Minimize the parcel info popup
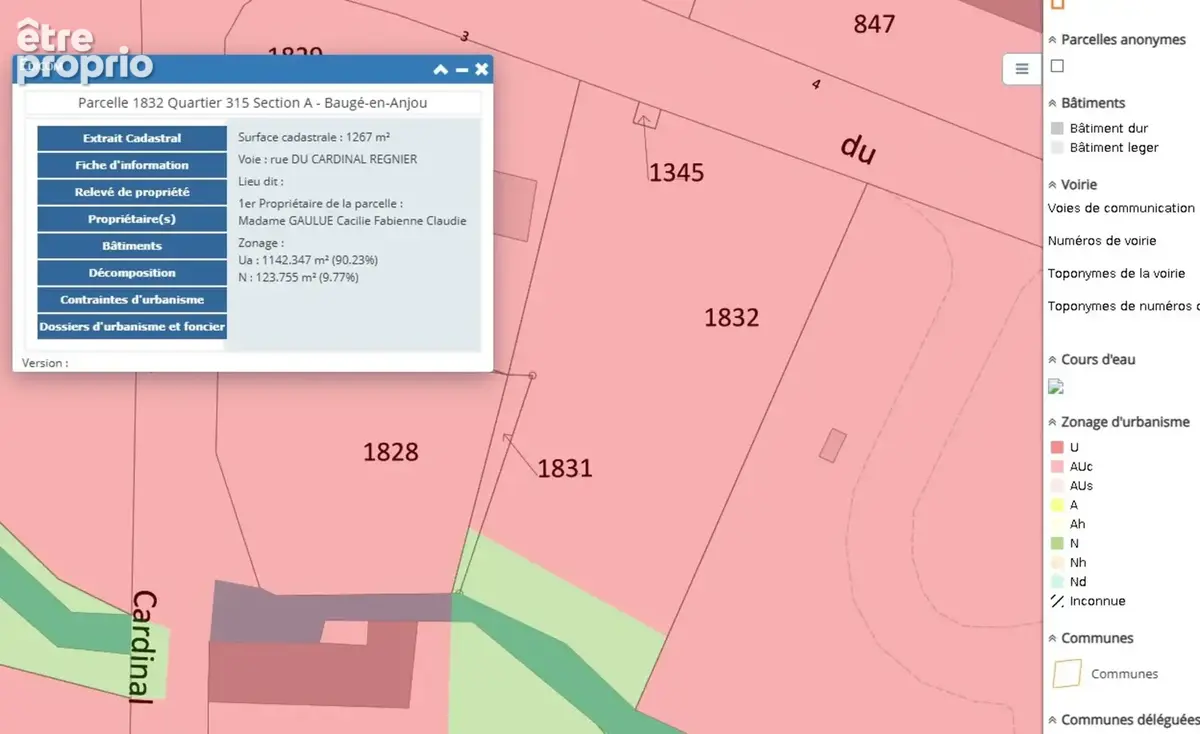The height and width of the screenshot is (734, 1200). 461,70
